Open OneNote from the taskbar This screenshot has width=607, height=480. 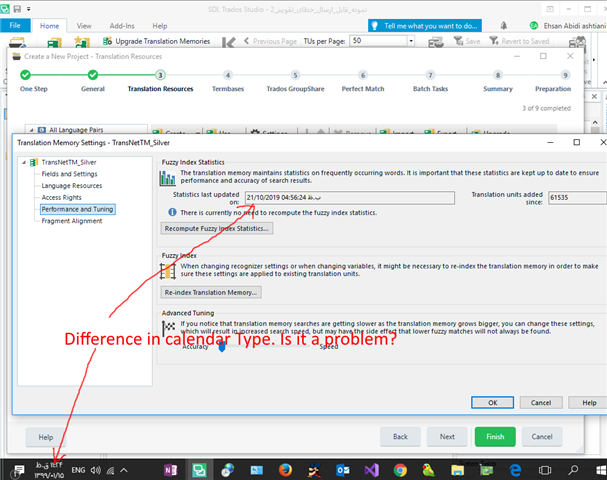pos(171,470)
